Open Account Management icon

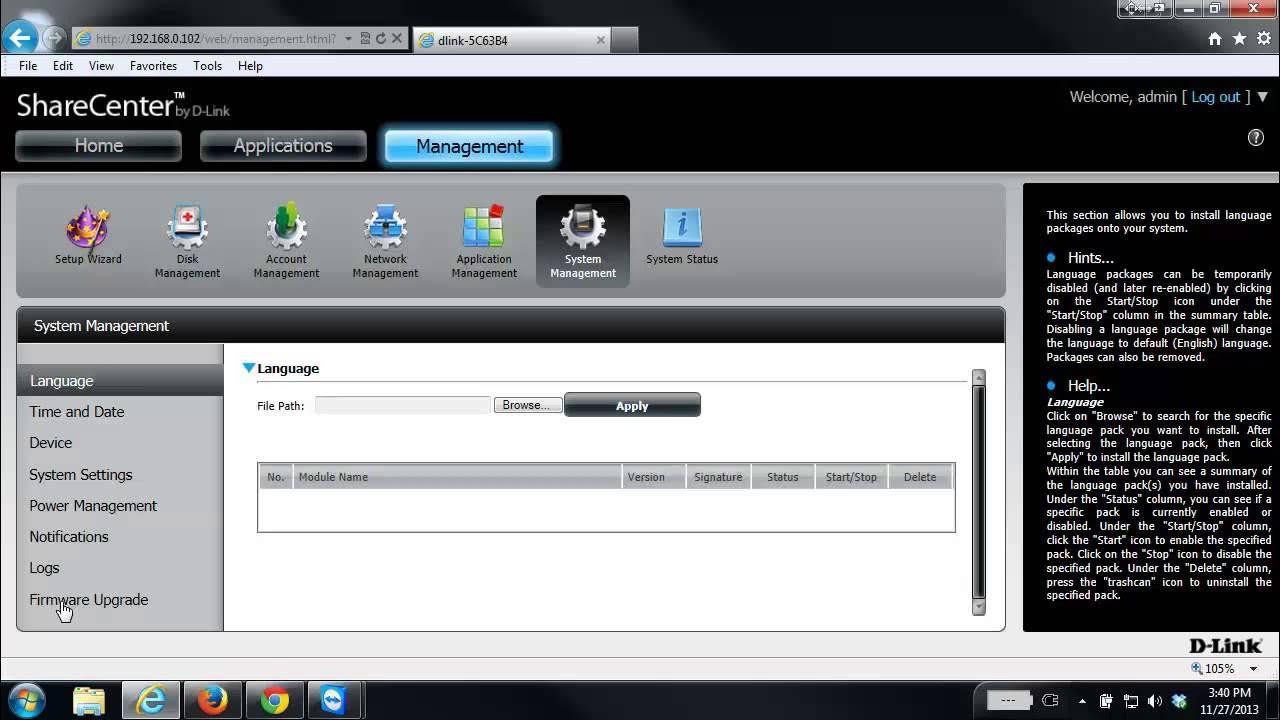(x=286, y=242)
